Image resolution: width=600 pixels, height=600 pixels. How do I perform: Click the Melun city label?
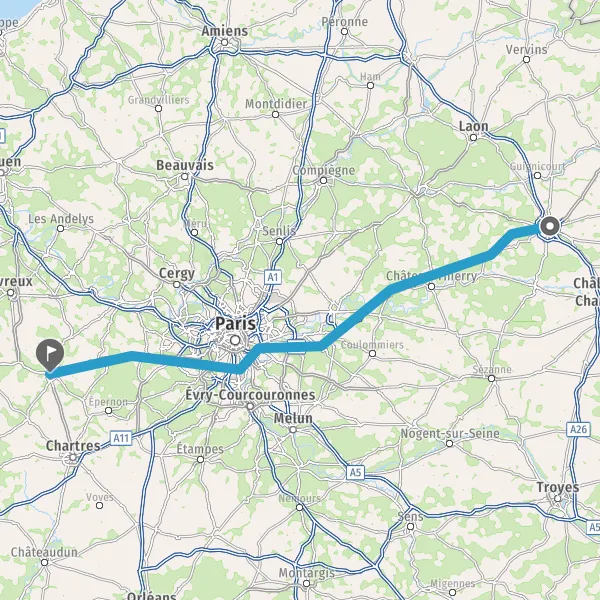tap(293, 418)
